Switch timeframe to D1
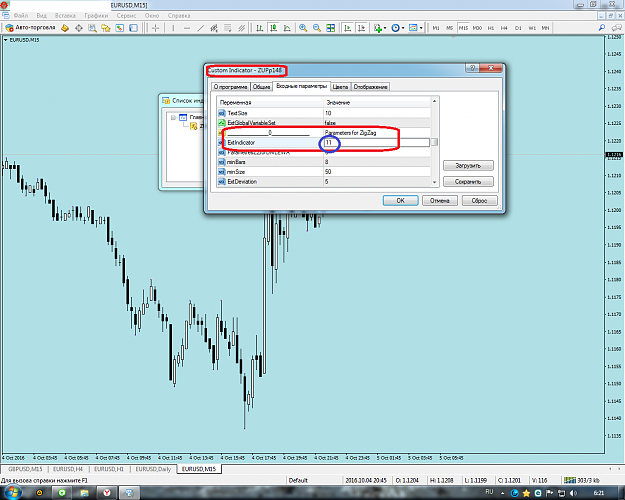The image size is (625, 500). tap(518, 28)
